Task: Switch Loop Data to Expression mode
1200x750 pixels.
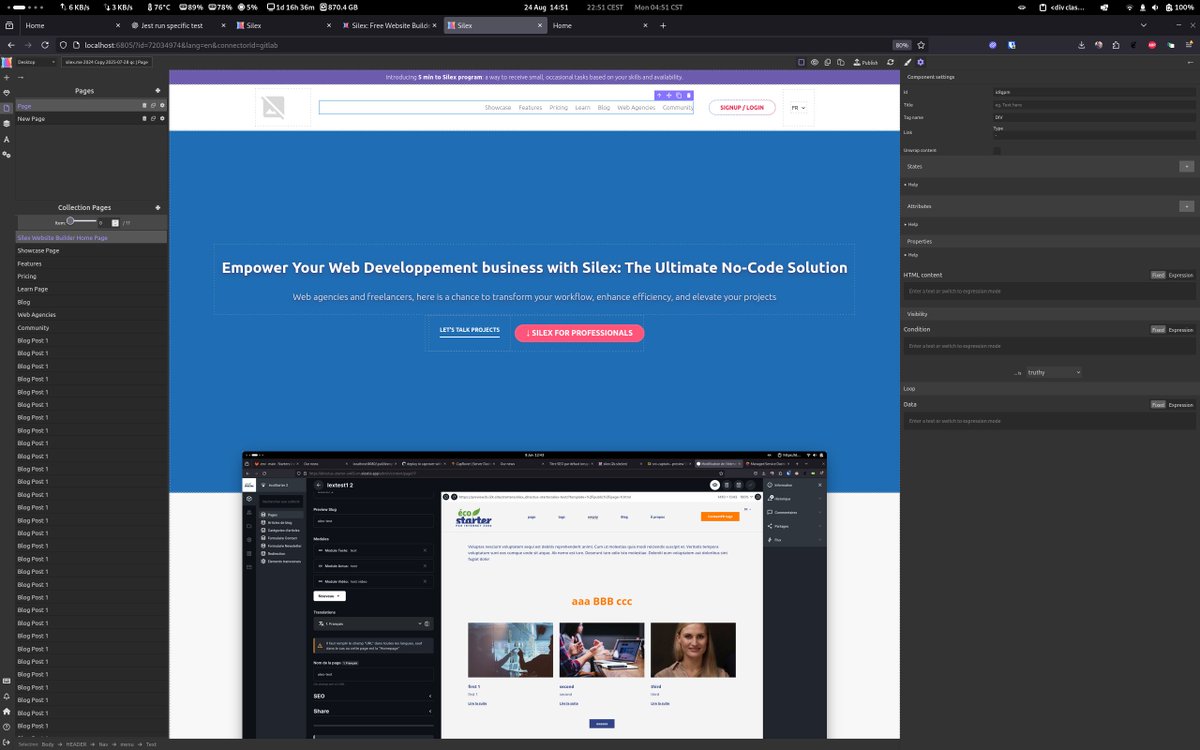Action: click(1181, 405)
